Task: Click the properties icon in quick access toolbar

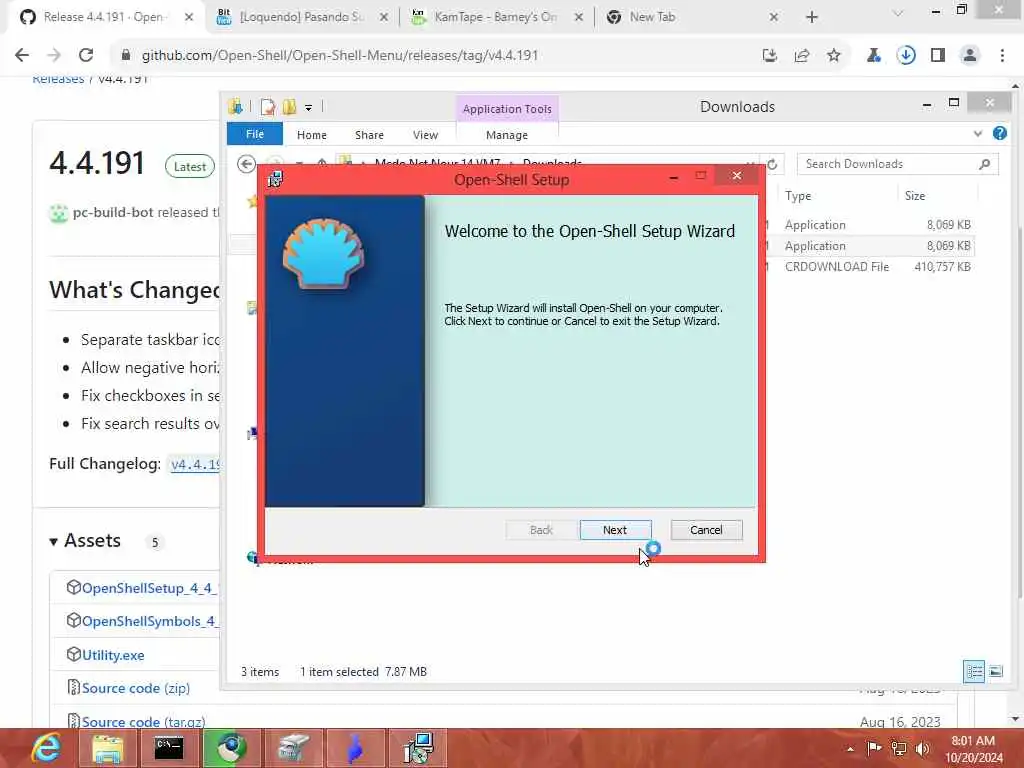Action: click(267, 106)
